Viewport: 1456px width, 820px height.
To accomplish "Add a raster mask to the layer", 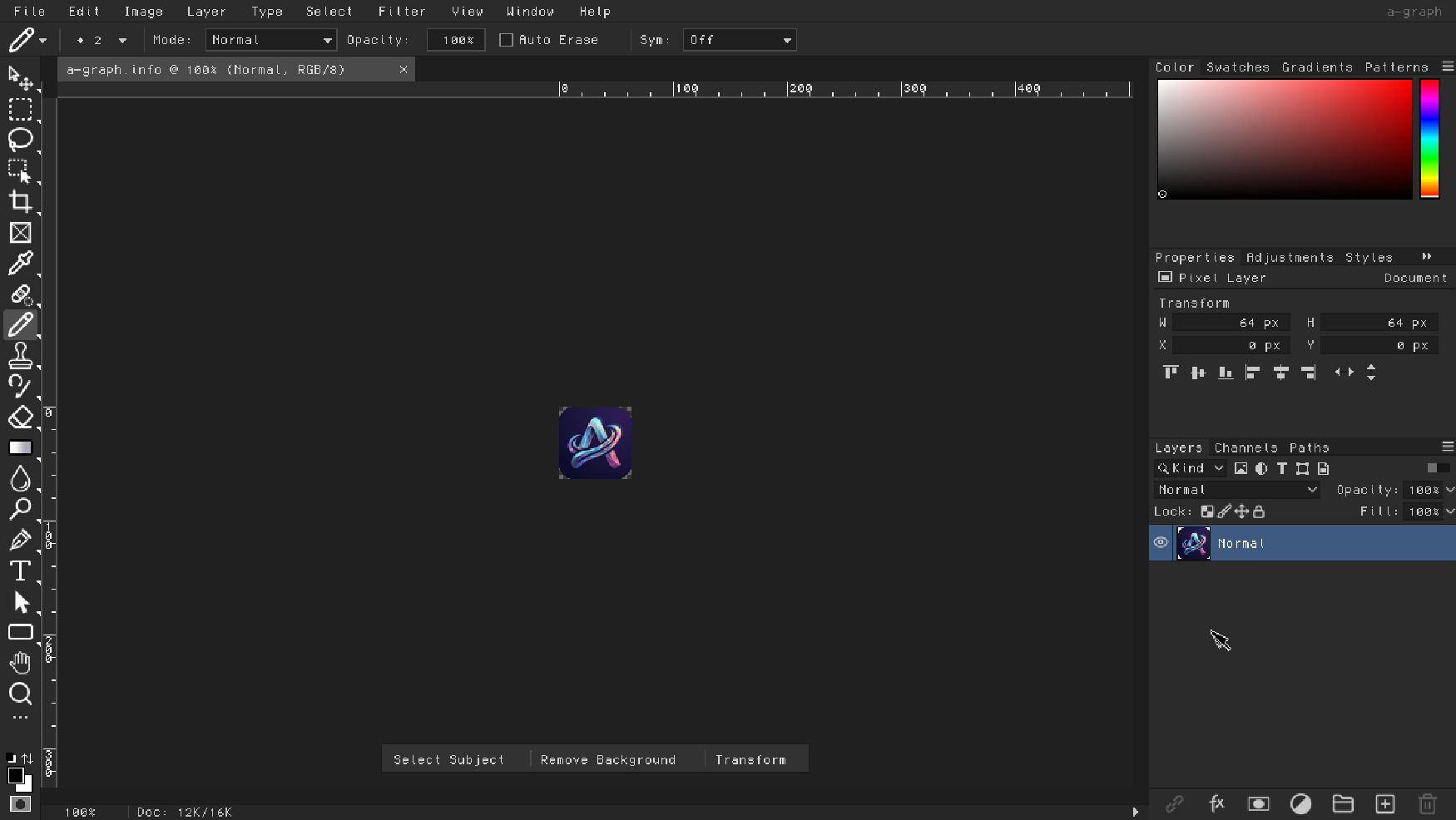I will click(x=1259, y=803).
